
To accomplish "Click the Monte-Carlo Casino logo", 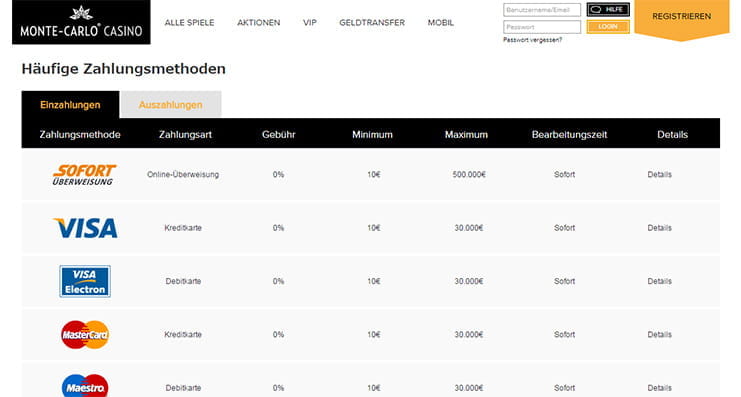I will tap(81, 22).
